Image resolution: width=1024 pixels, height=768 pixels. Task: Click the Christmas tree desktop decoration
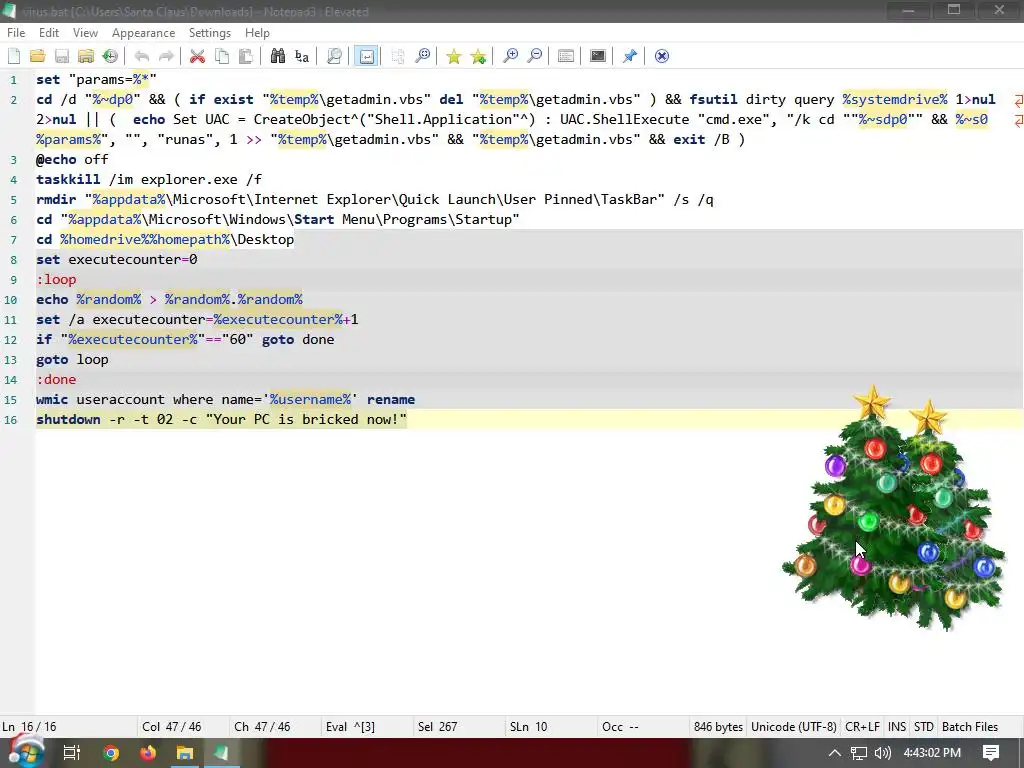[x=893, y=509]
